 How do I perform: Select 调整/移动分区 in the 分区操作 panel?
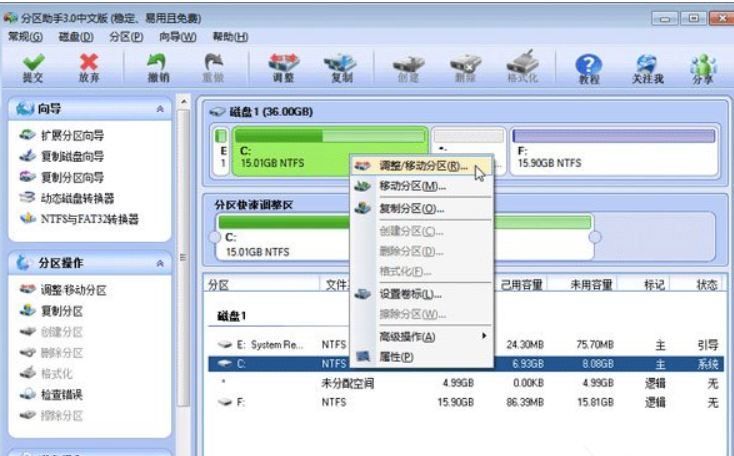63,290
